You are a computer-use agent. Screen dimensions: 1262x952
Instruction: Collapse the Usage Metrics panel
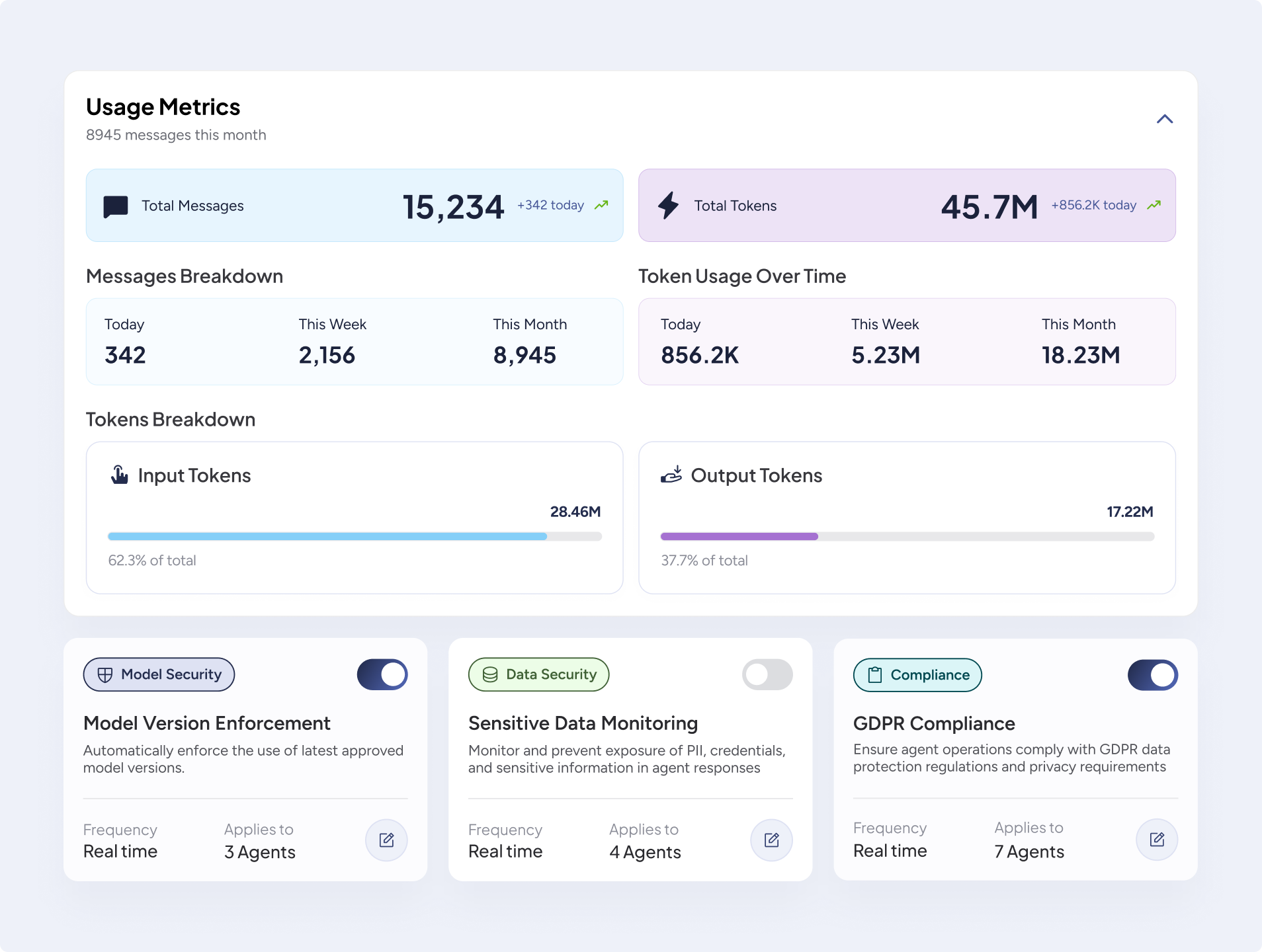coord(1164,119)
